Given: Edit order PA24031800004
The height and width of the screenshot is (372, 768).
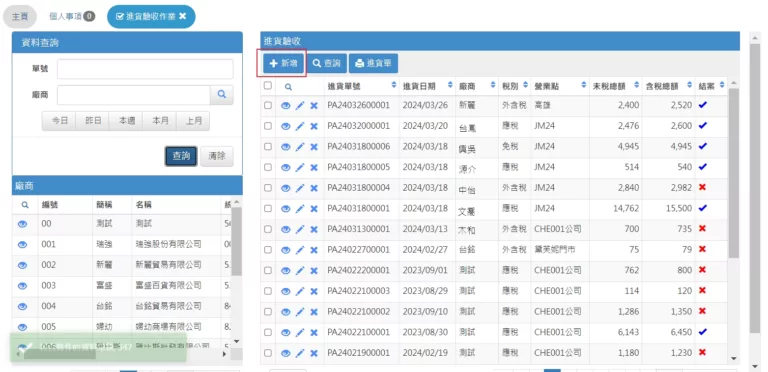Looking at the screenshot, I should [x=300, y=188].
